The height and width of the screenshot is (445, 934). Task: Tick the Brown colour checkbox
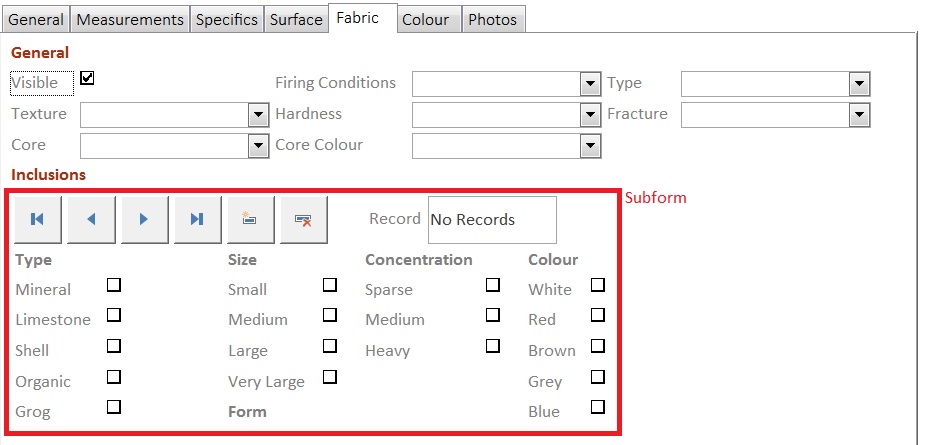pos(598,346)
